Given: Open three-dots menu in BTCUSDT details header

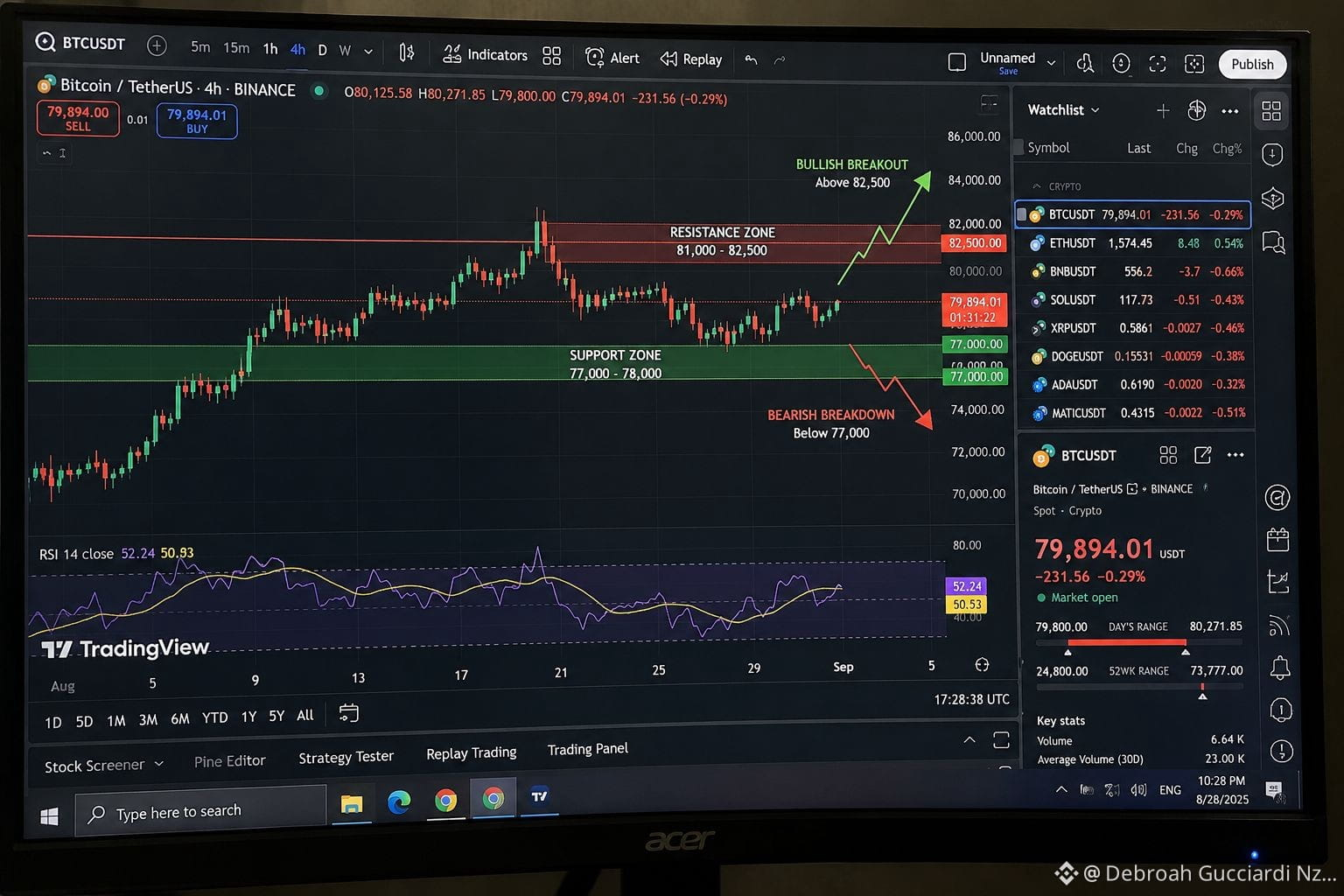Looking at the screenshot, I should (1235, 455).
